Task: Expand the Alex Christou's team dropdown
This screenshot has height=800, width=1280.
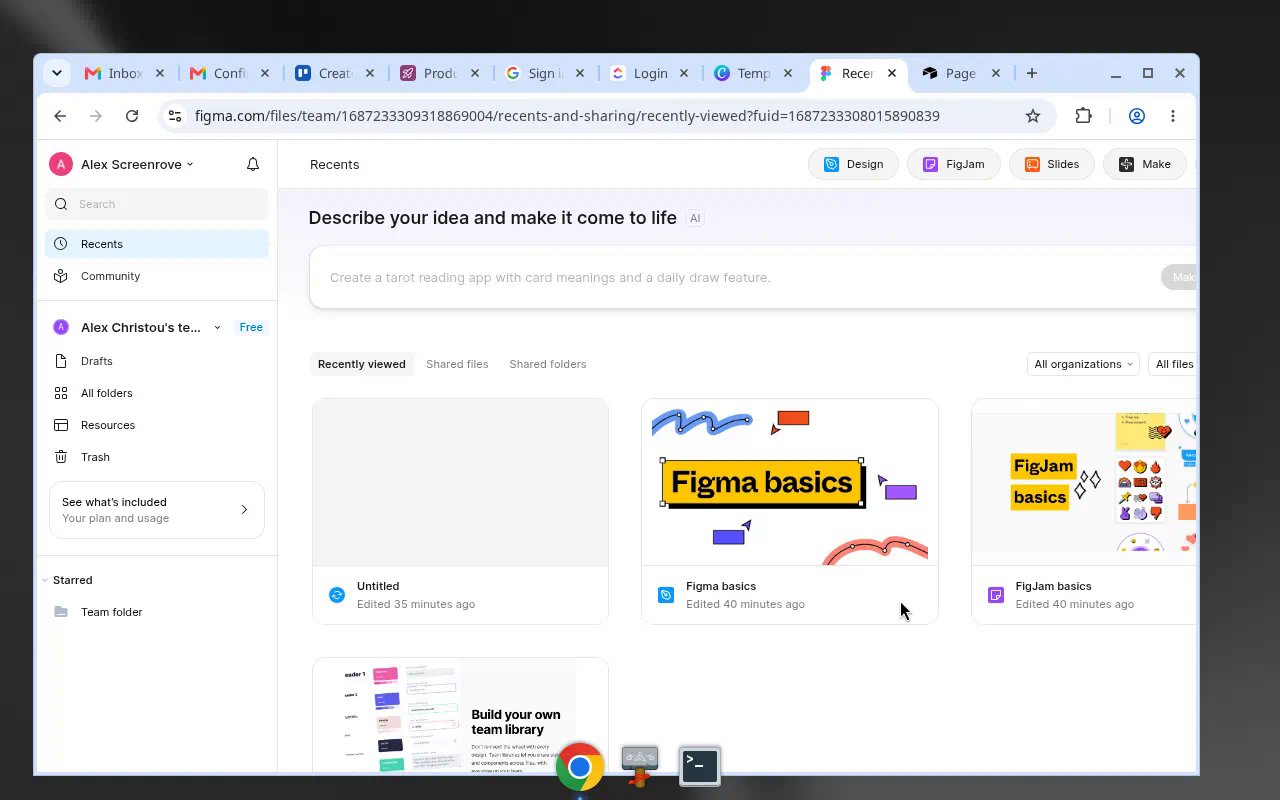Action: coord(217,327)
